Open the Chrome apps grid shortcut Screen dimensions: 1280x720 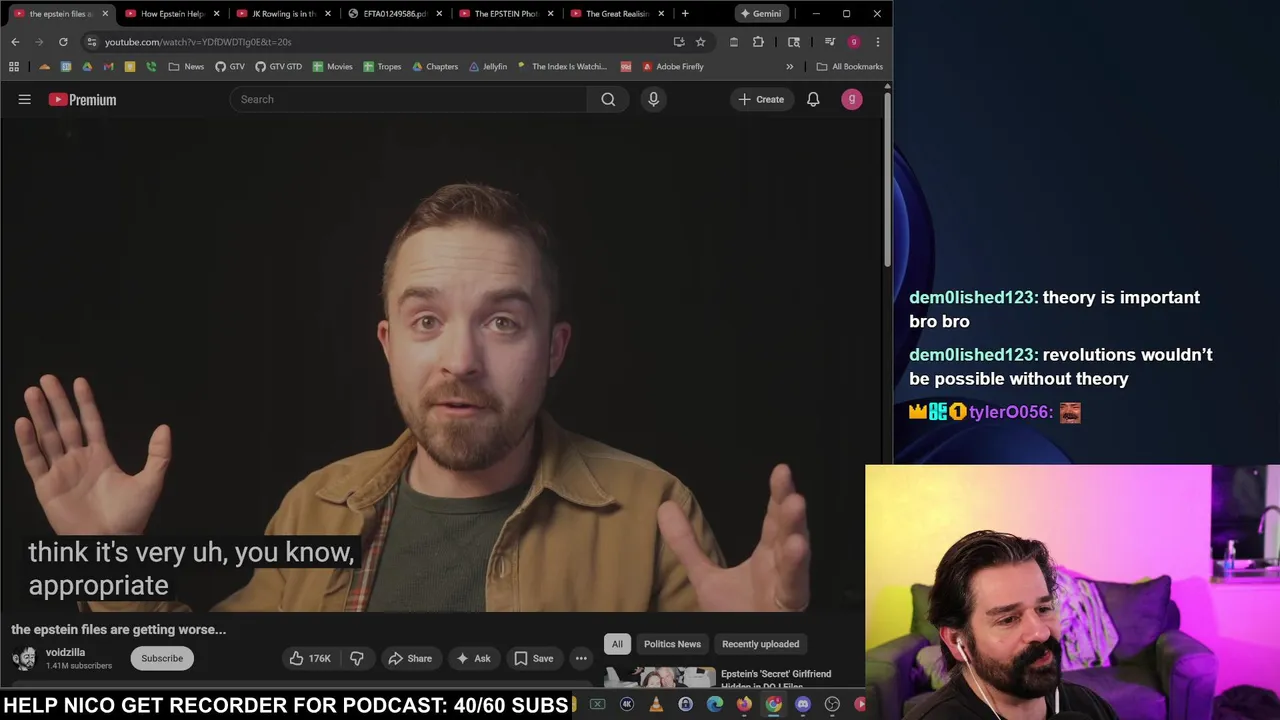(14, 67)
